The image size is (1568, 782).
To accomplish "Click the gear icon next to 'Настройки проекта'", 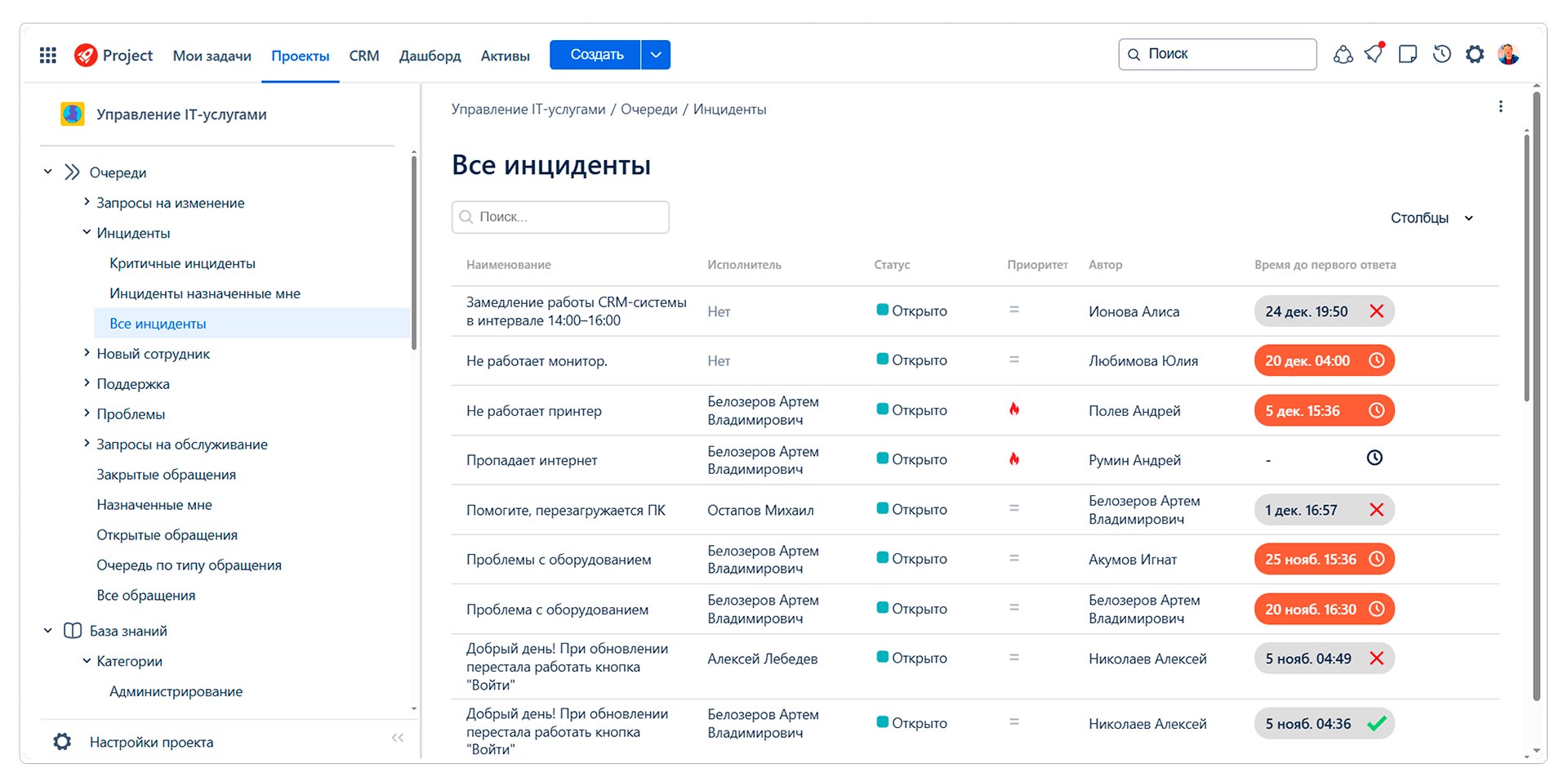I will [62, 741].
